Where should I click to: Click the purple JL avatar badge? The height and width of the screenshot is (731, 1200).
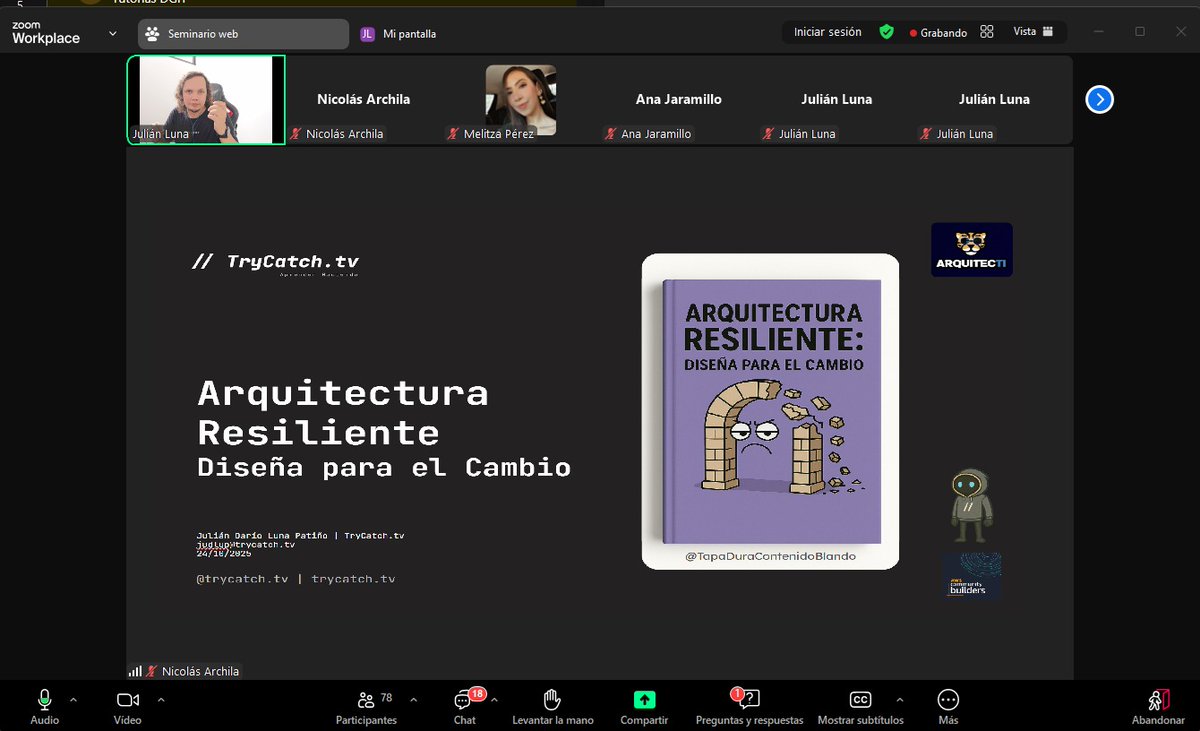point(367,34)
